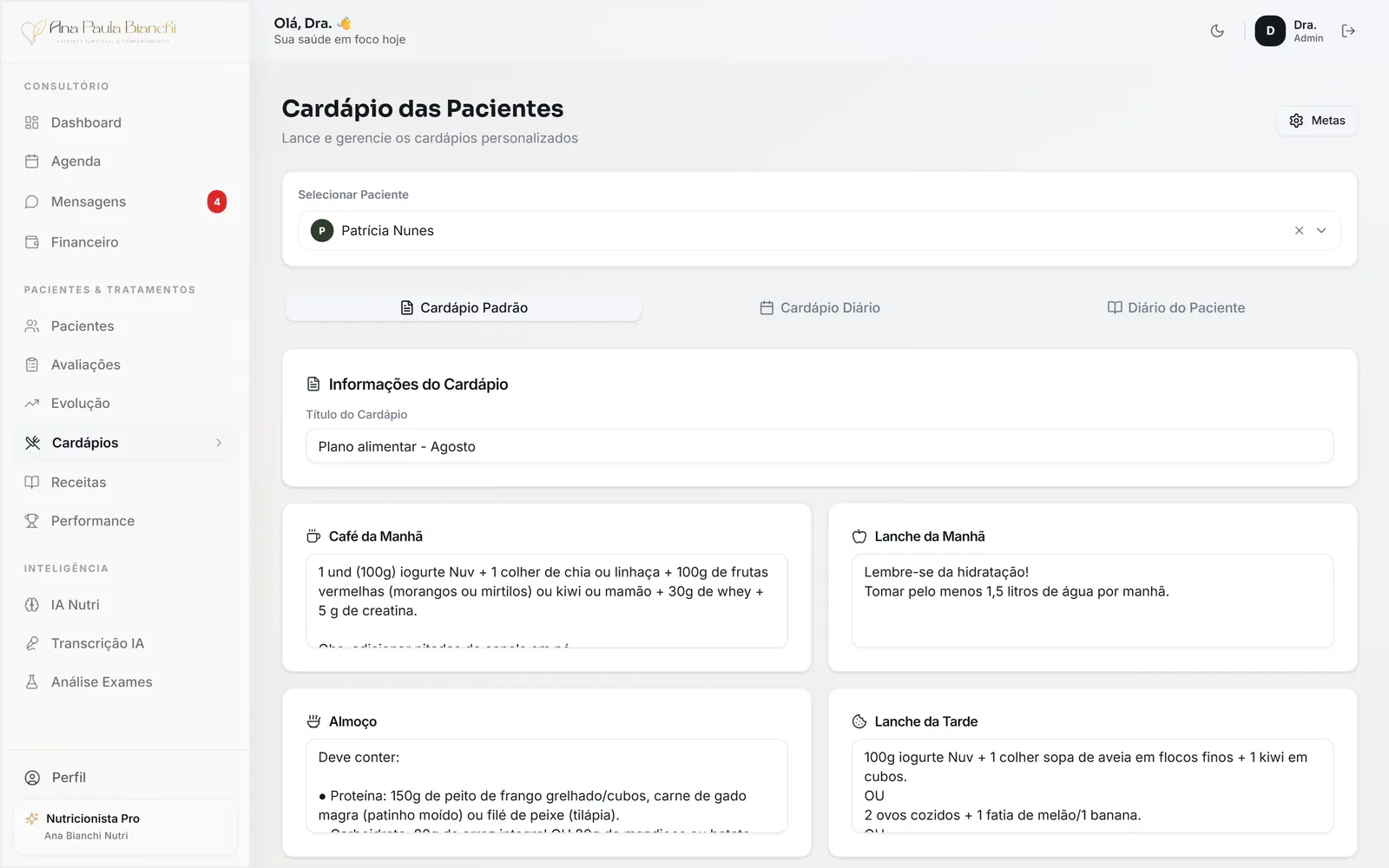Expand the Cardápios submenu chevron
The image size is (1389, 868).
click(x=219, y=443)
